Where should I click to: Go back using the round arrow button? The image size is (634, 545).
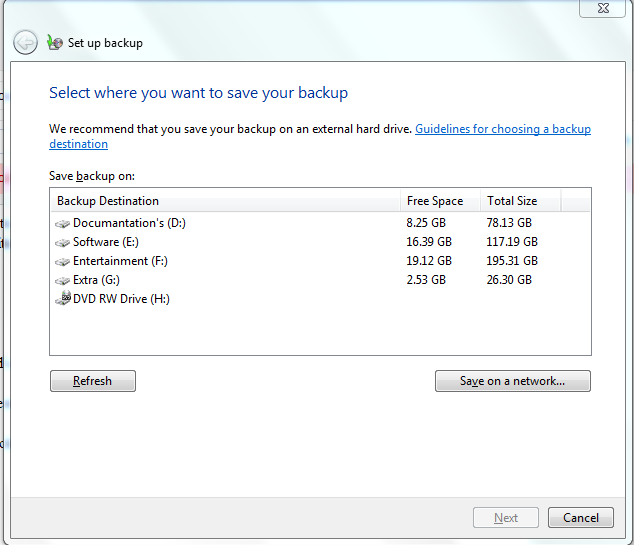pos(25,42)
